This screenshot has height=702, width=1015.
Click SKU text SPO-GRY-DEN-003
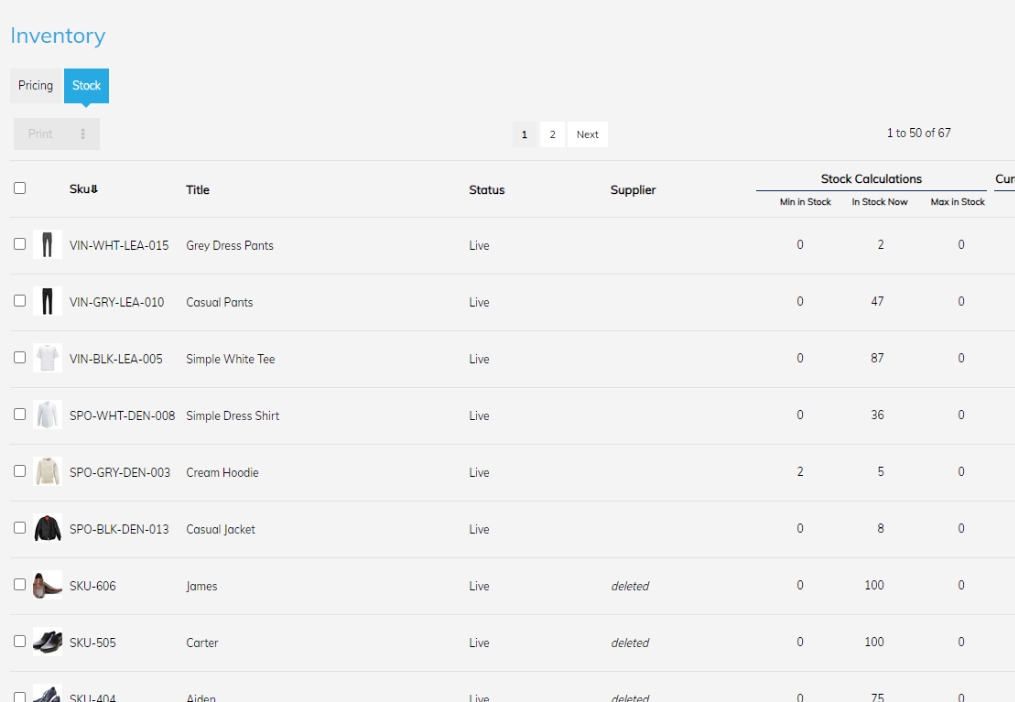click(x=120, y=473)
